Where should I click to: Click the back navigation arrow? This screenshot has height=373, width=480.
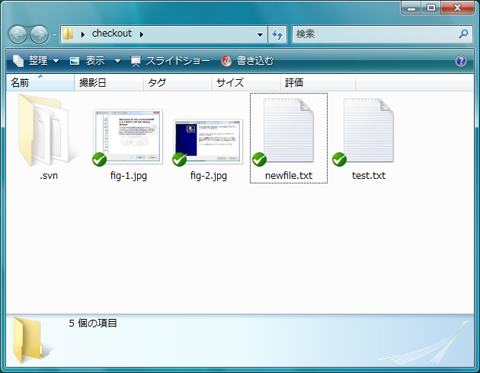pyautogui.click(x=18, y=34)
